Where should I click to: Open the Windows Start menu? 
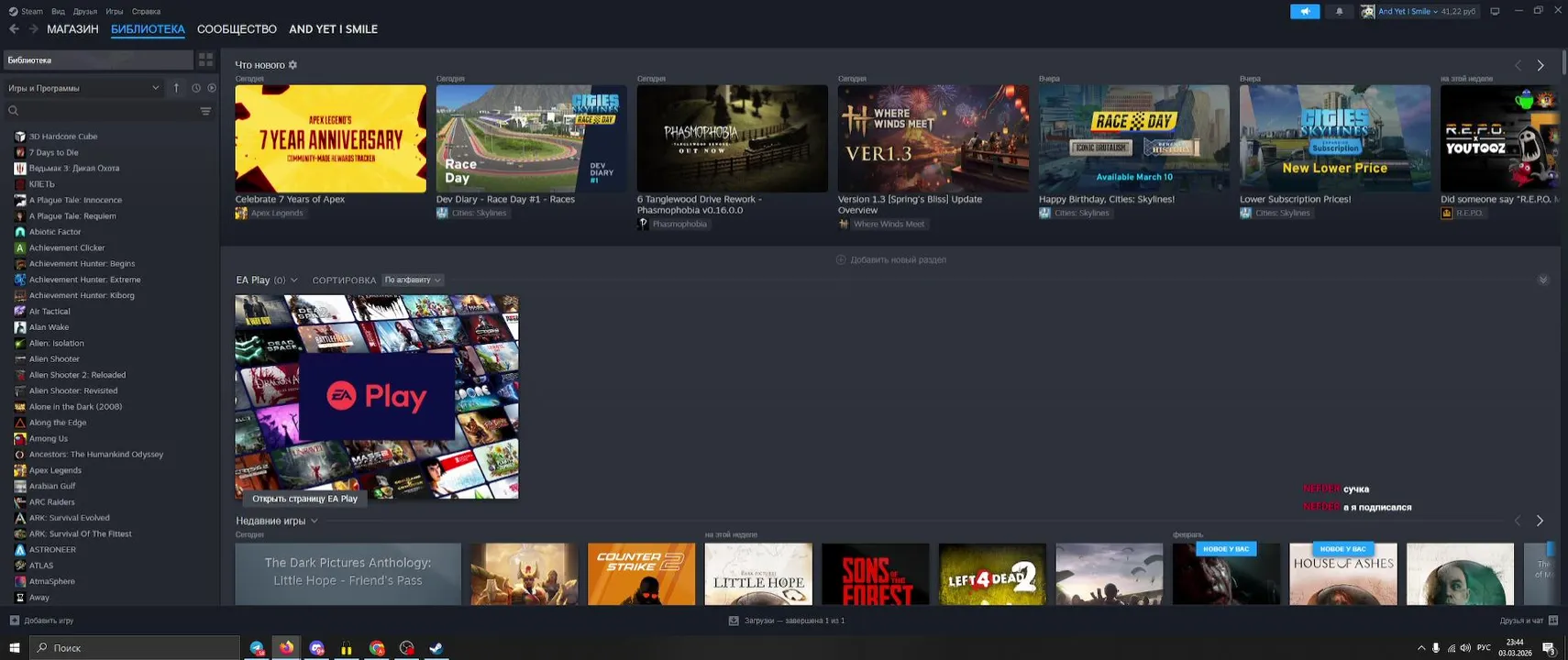tap(14, 648)
